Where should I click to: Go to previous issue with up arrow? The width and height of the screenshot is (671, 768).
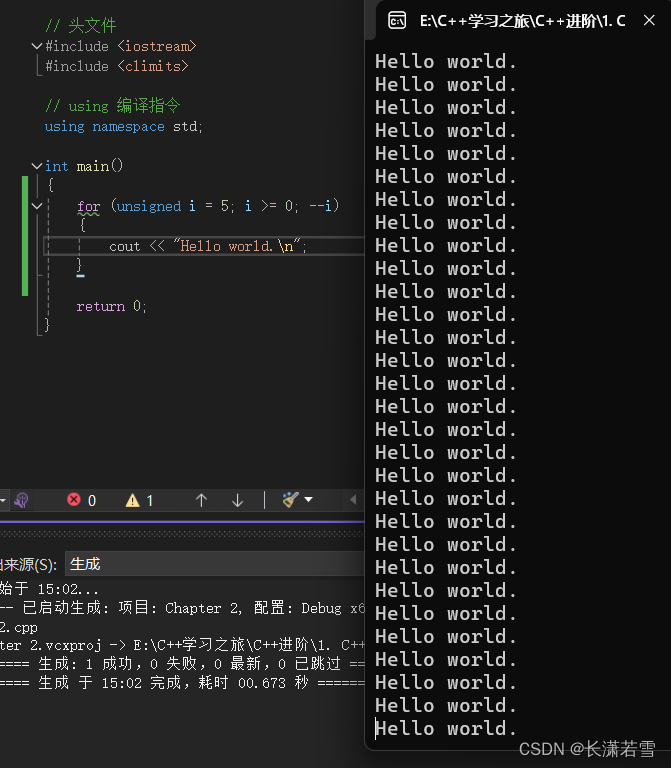click(201, 500)
